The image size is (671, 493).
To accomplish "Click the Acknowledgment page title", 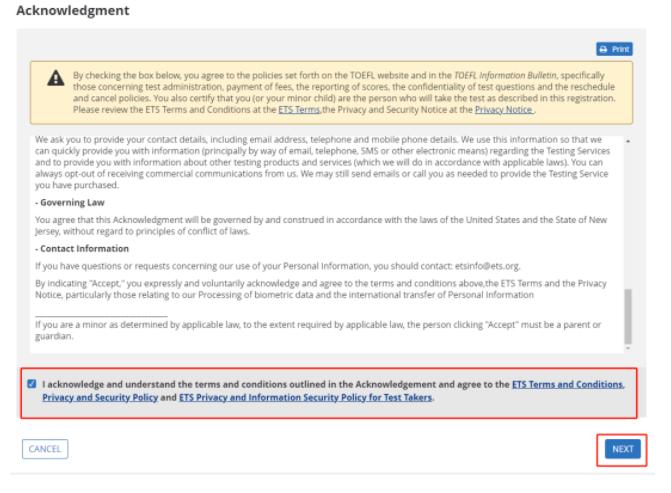I will tap(73, 10).
